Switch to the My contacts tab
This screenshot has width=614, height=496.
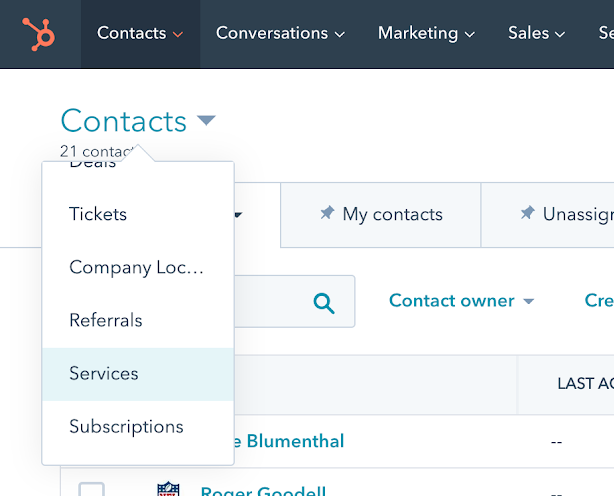[392, 214]
